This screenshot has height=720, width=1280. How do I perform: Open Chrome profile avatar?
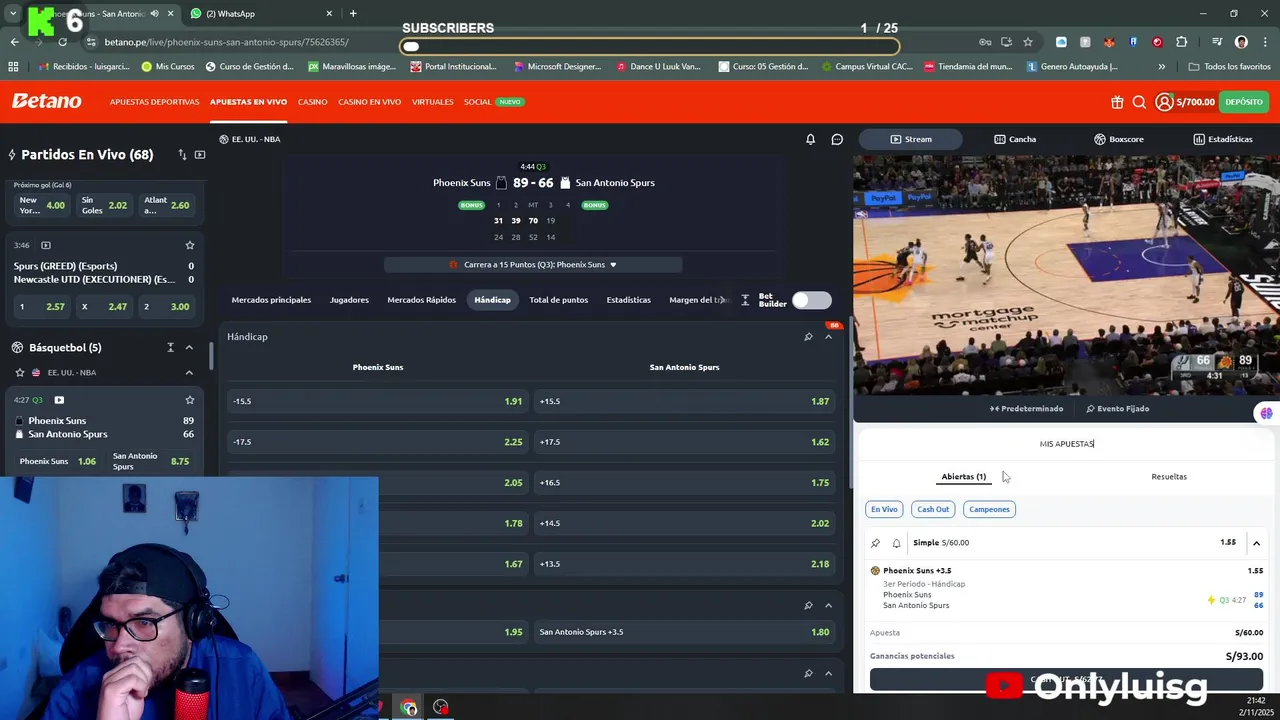(x=1241, y=42)
